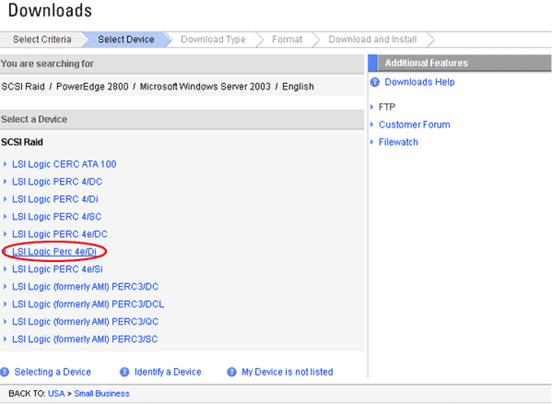
Task: Click the LSI Logic Perc 4e/Di link
Action: 54,252
